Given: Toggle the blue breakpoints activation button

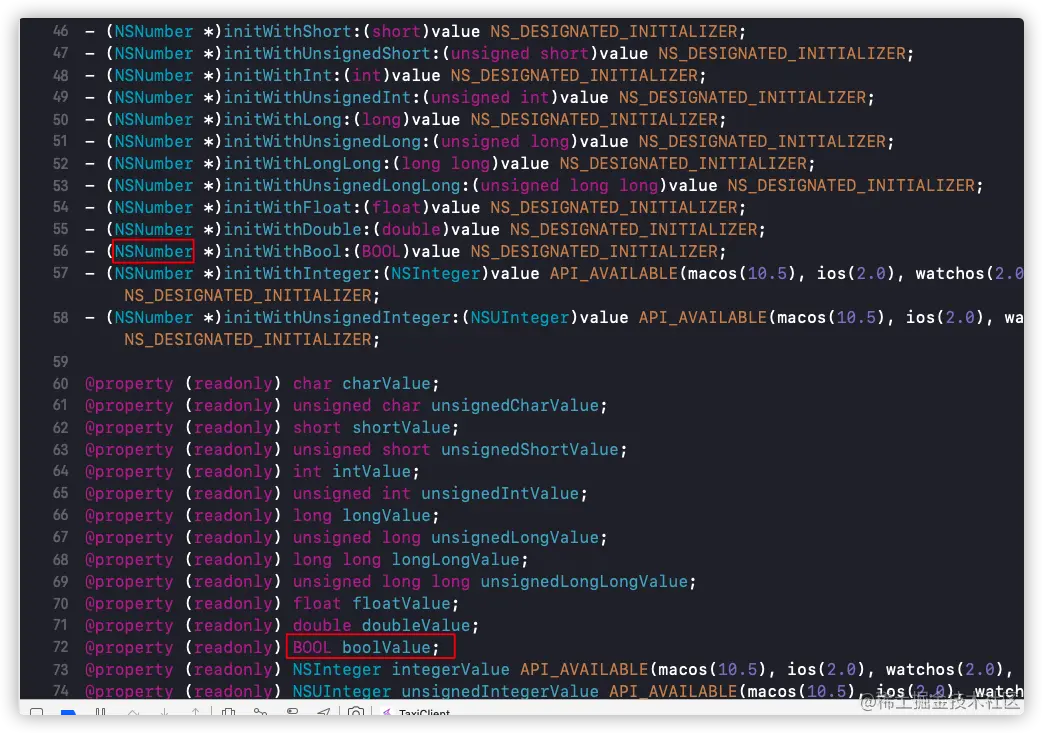Looking at the screenshot, I should click(68, 712).
